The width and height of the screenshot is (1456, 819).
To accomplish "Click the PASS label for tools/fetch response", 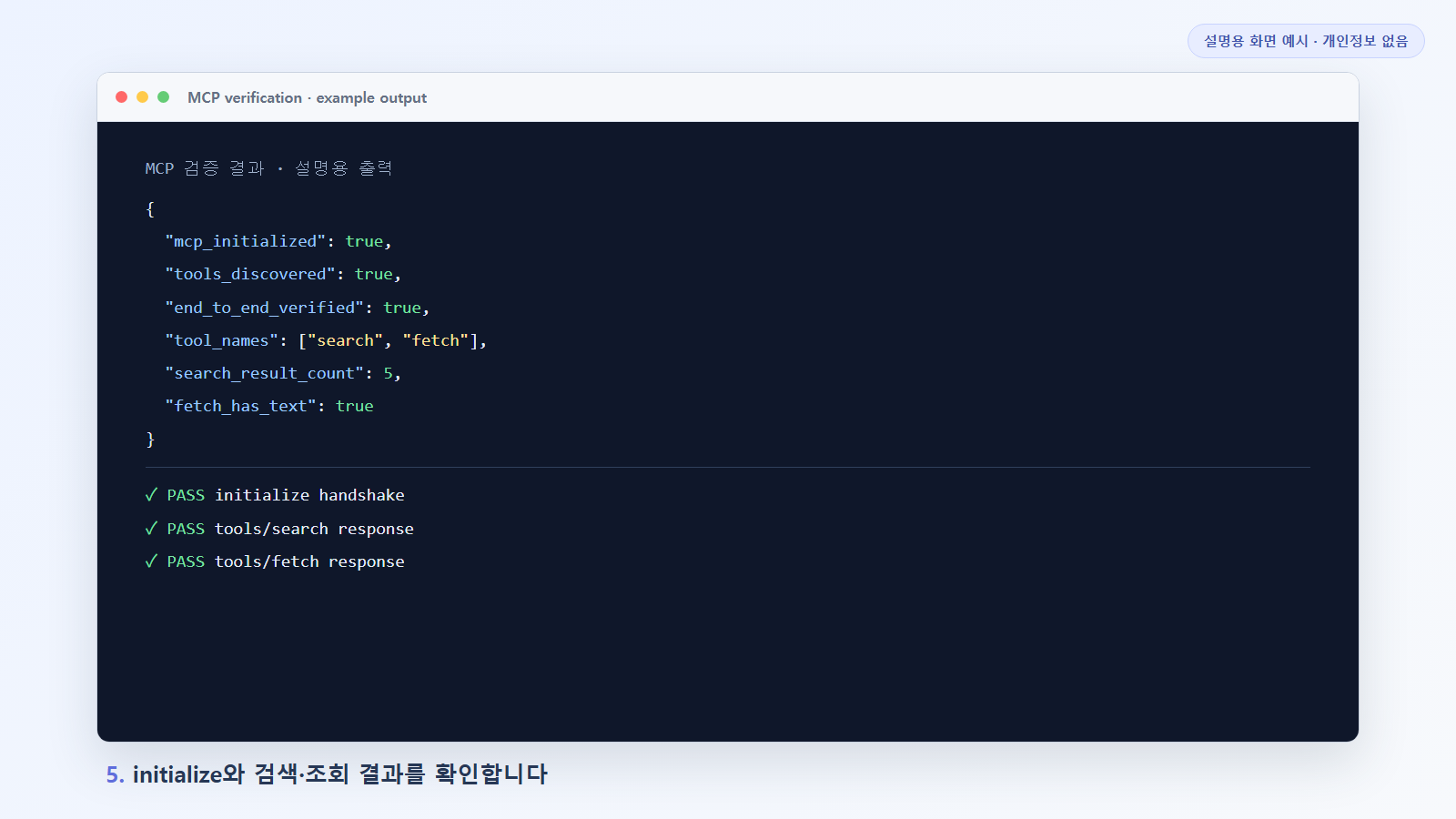I will pos(186,561).
